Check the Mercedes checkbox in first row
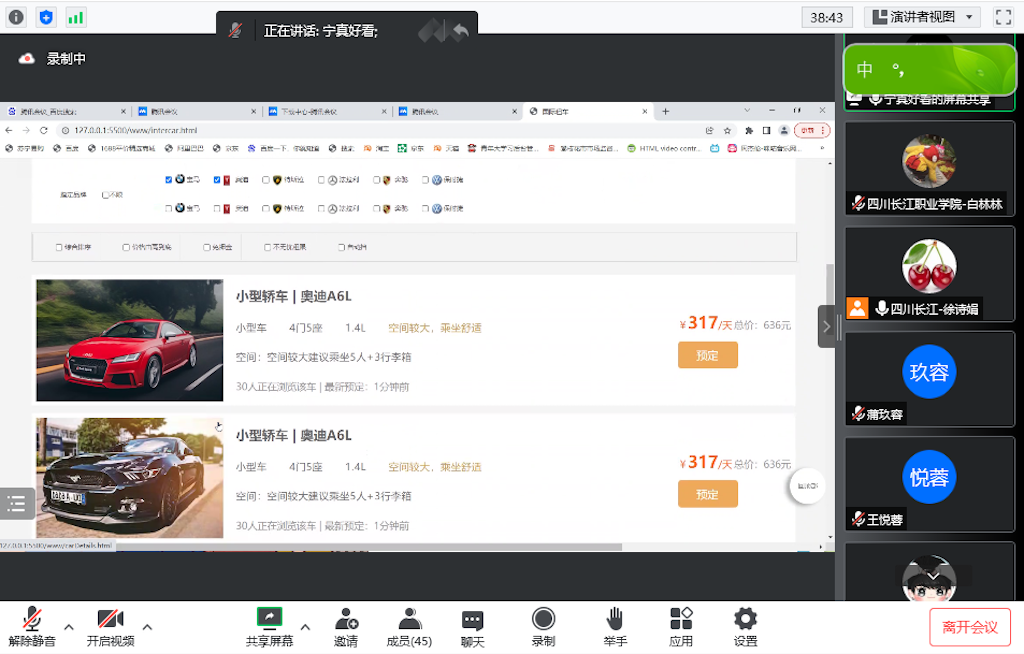1024x654 pixels. (321, 180)
